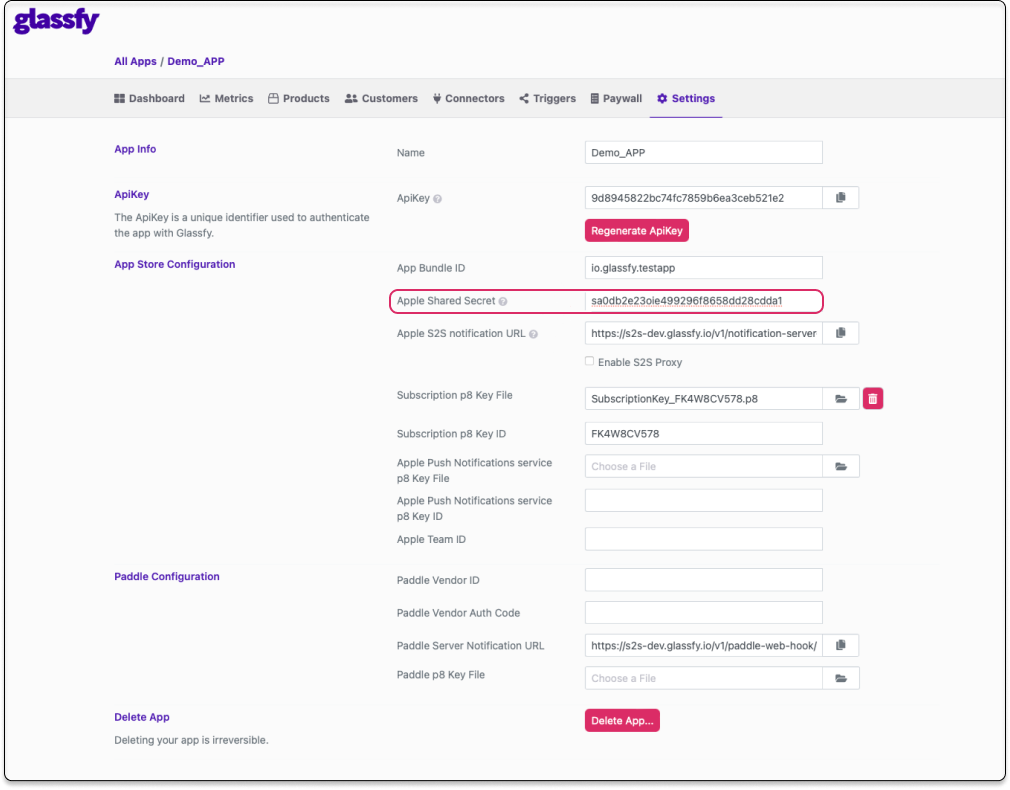Viewport: 1010px width, 790px height.
Task: Click the Paddle Configuration heading
Action: click(x=167, y=577)
